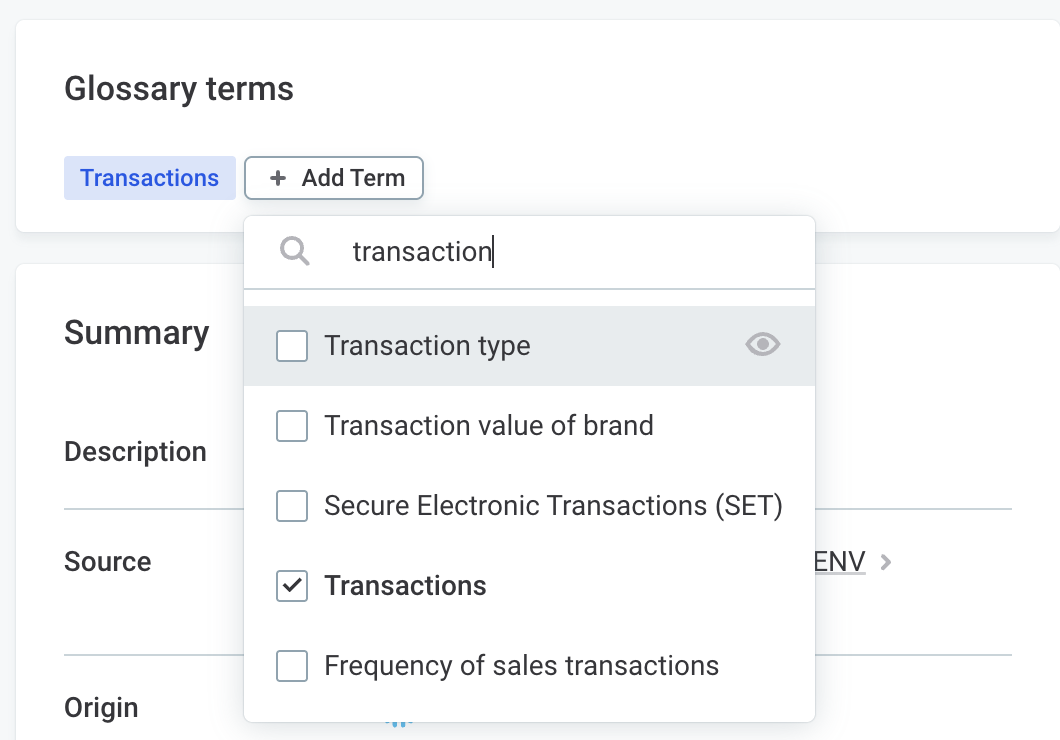Image resolution: width=1060 pixels, height=740 pixels.
Task: Click the Summary section heading
Action: (x=136, y=333)
